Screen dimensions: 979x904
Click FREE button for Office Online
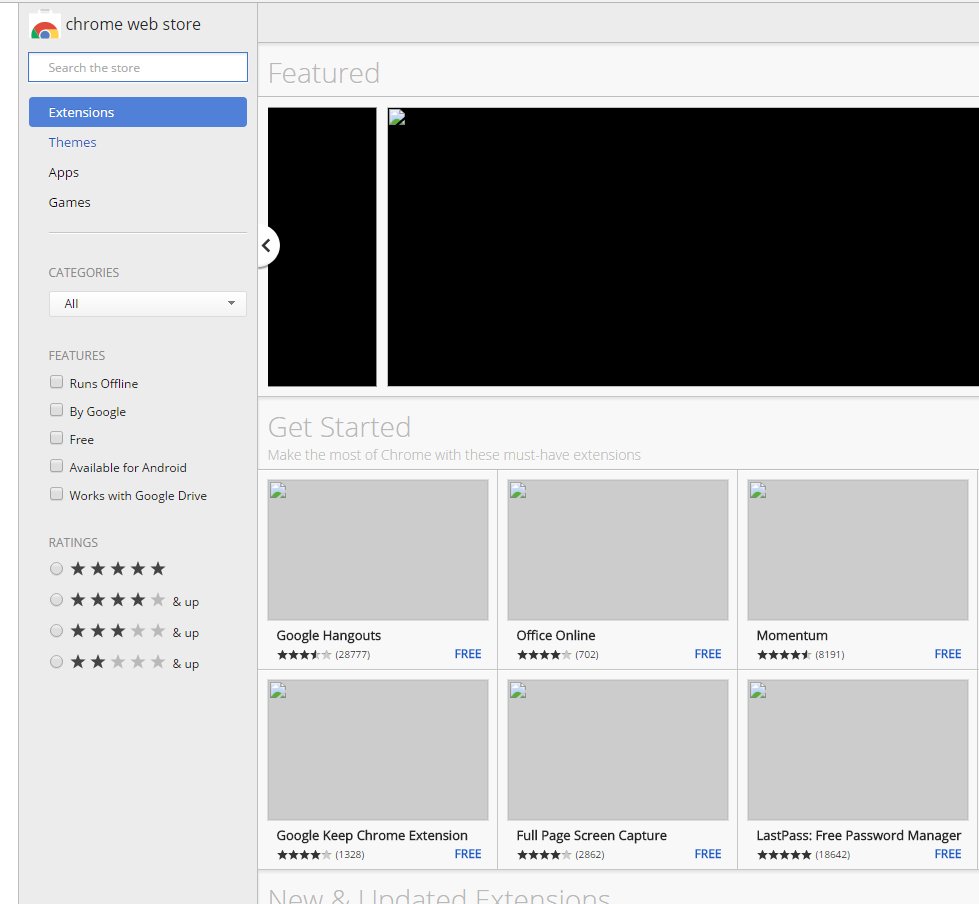pyautogui.click(x=707, y=654)
